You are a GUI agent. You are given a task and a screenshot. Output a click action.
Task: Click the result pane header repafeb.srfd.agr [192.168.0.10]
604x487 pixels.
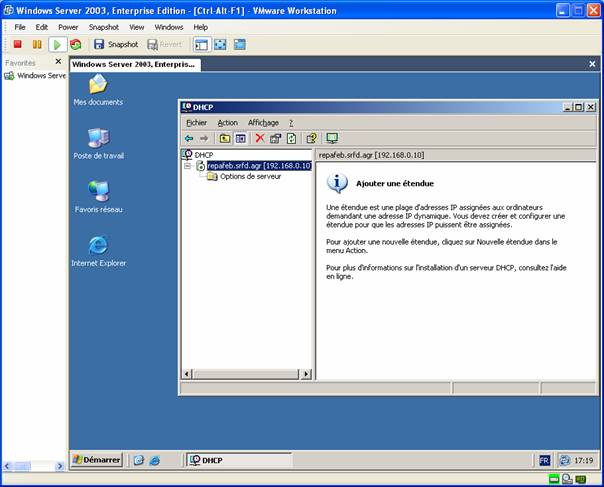point(371,155)
